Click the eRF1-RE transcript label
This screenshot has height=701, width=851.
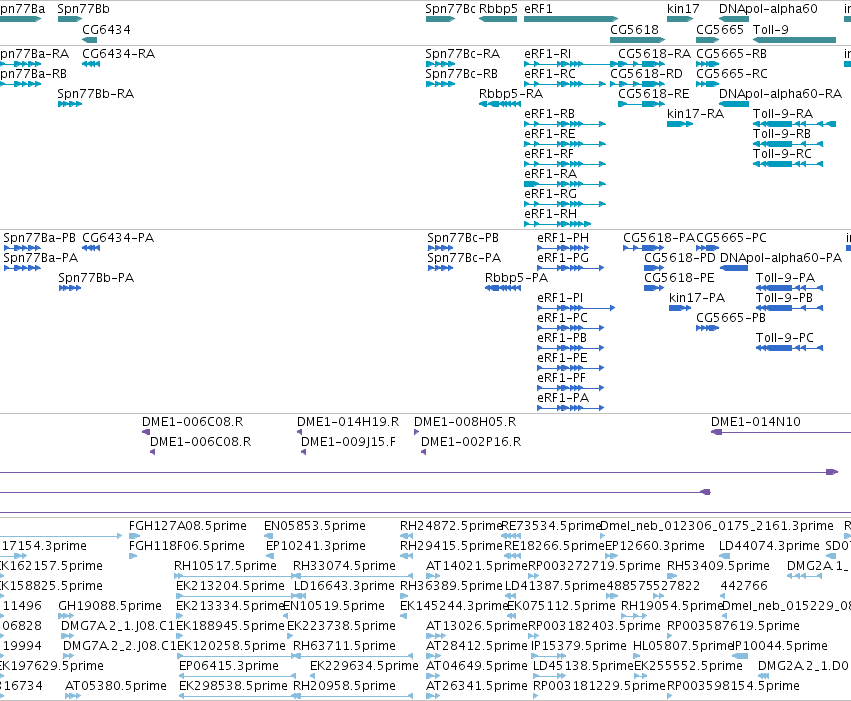(550, 134)
